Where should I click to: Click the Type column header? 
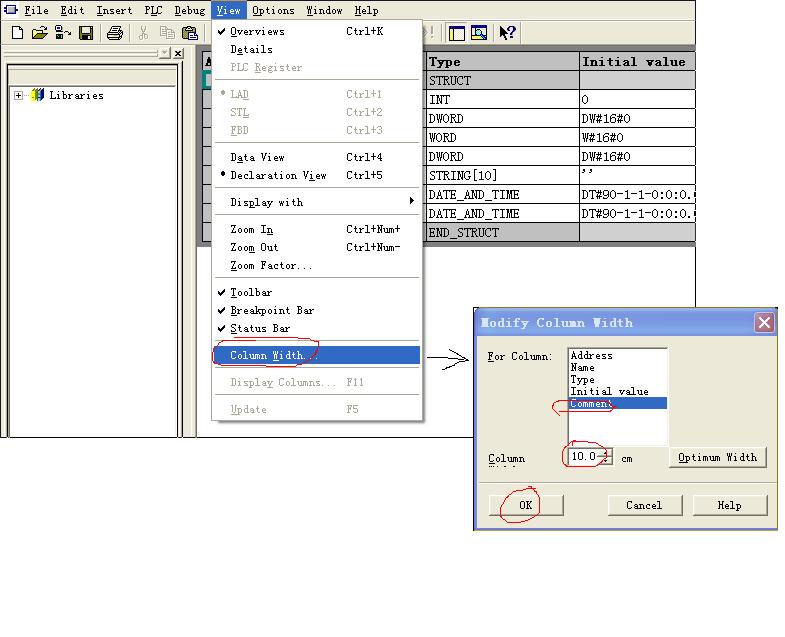point(501,62)
